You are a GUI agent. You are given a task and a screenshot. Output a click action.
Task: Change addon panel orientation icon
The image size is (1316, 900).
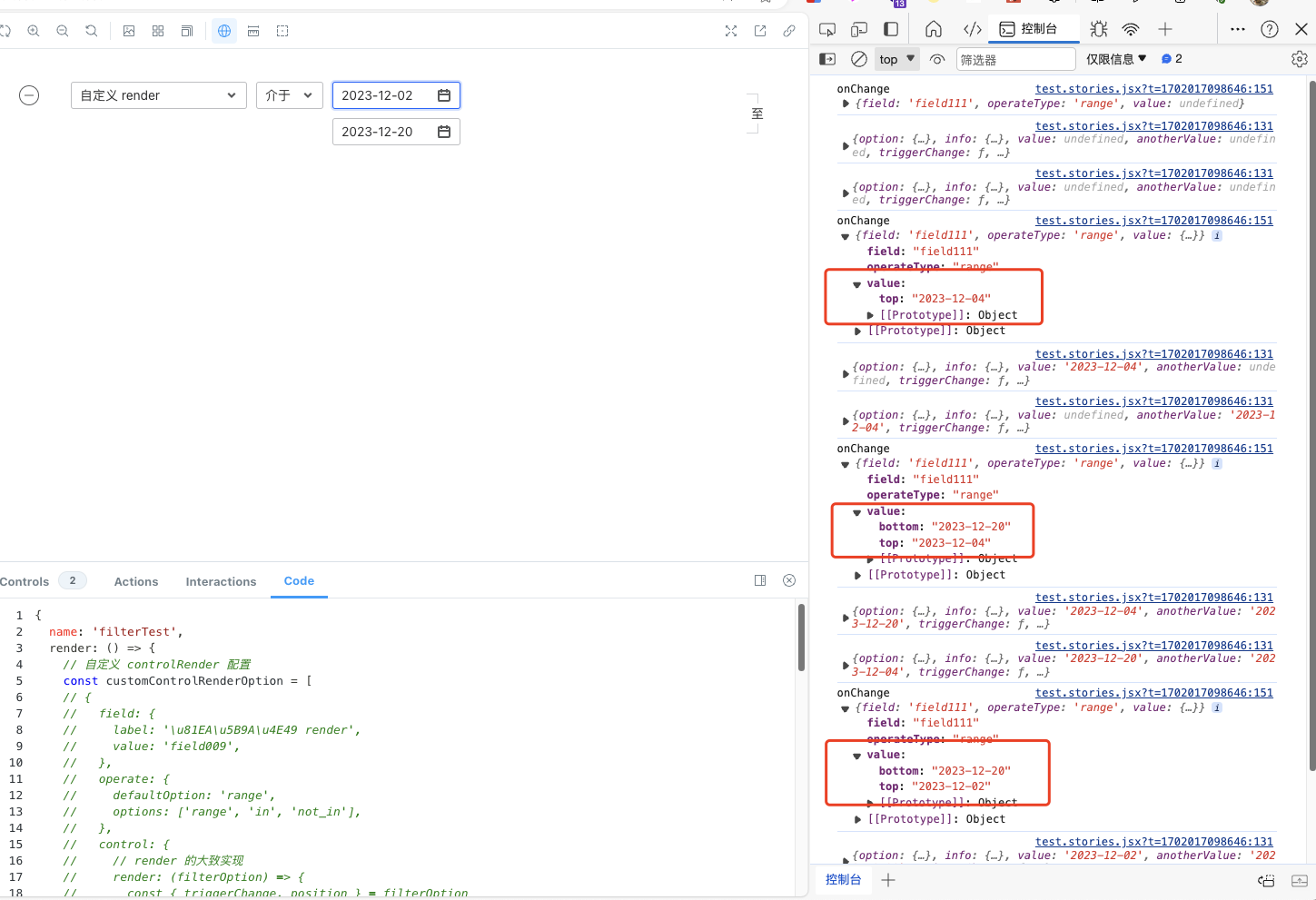click(760, 580)
